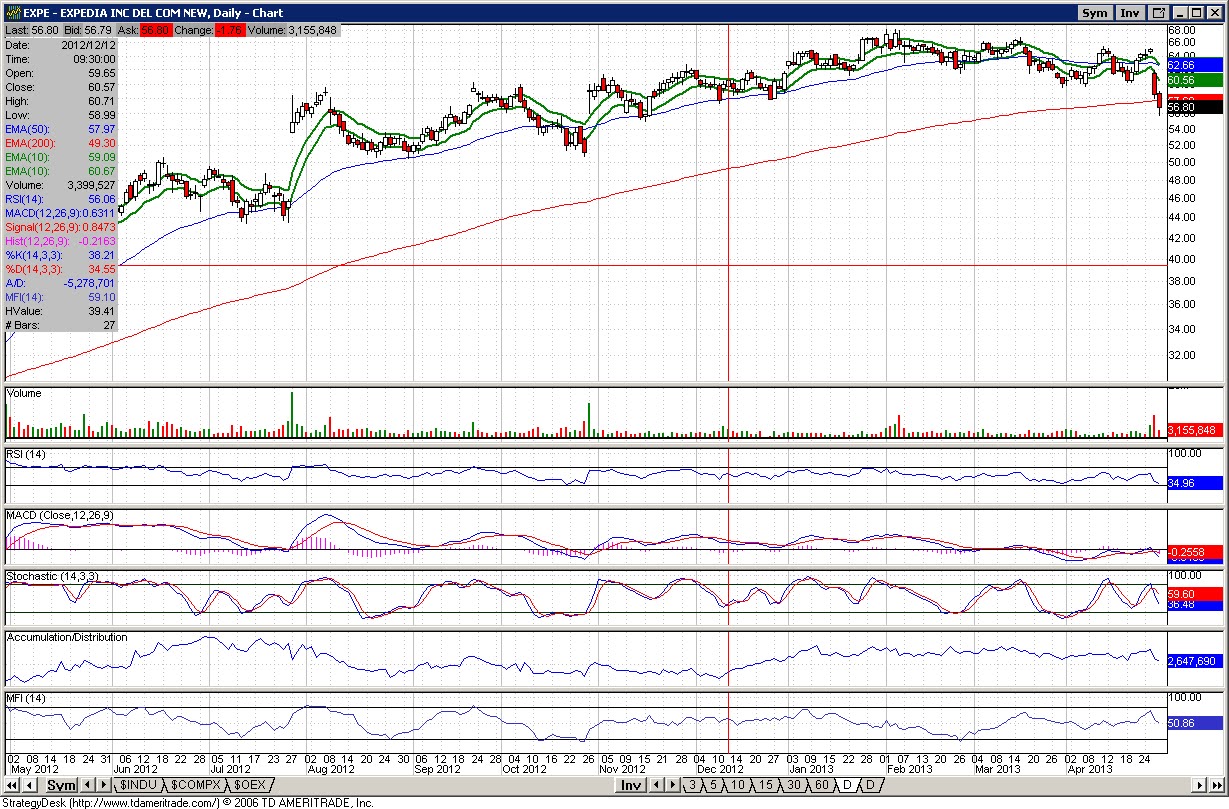Screen dimensions: 1229x809
Task: Select the 5 minute interval tab
Action: coord(713,785)
